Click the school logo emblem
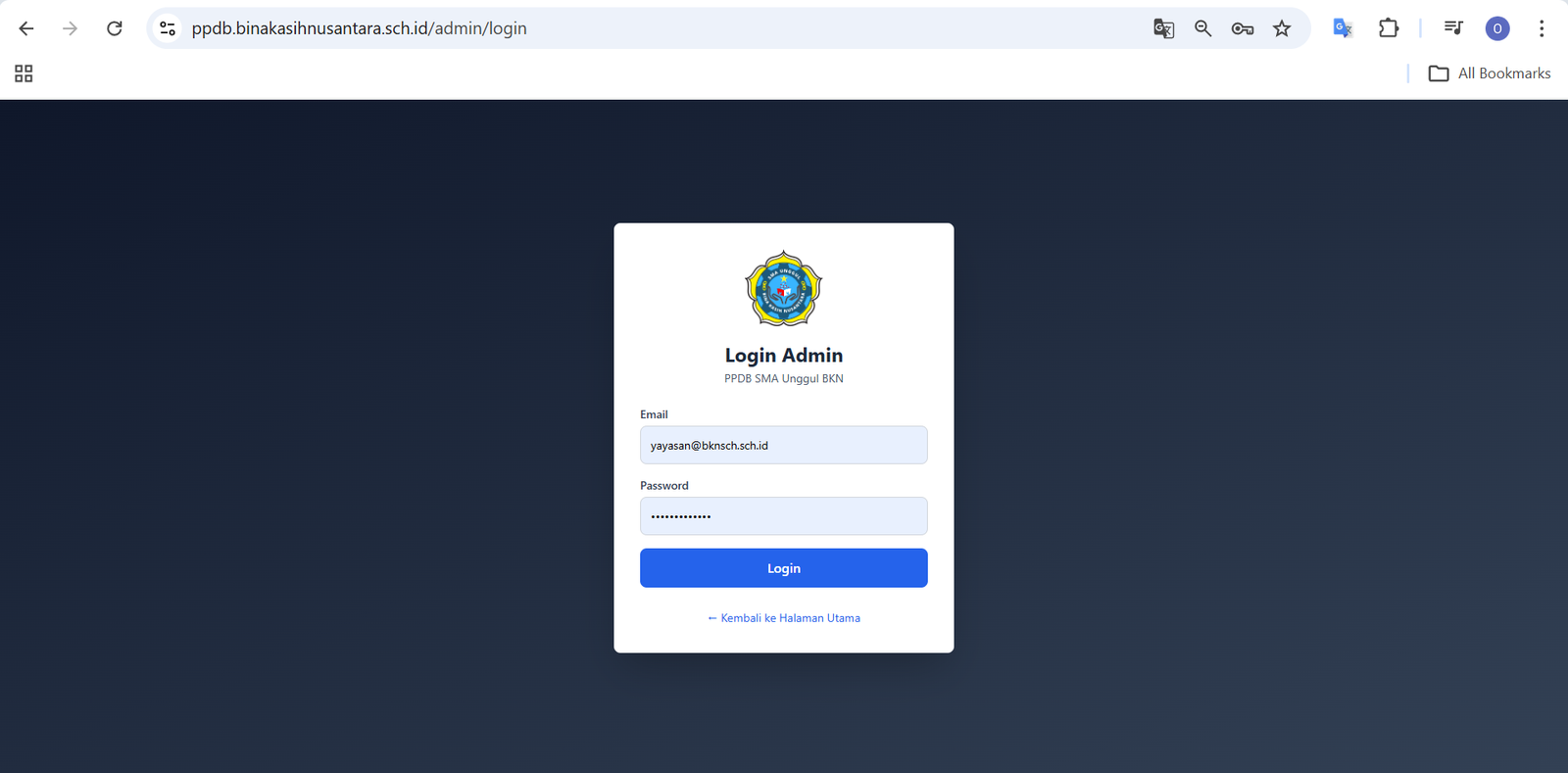 point(784,288)
